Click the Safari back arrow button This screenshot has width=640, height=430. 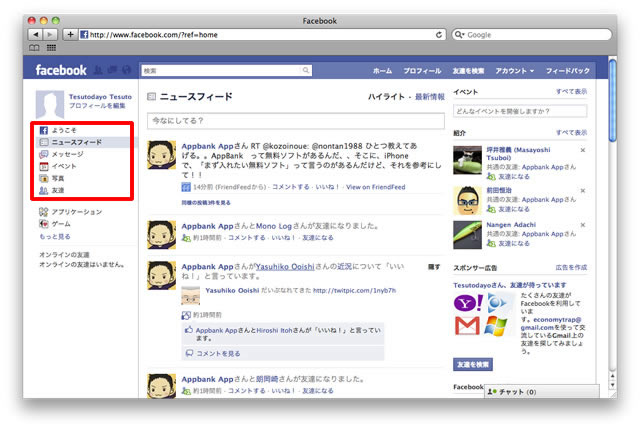click(36, 35)
